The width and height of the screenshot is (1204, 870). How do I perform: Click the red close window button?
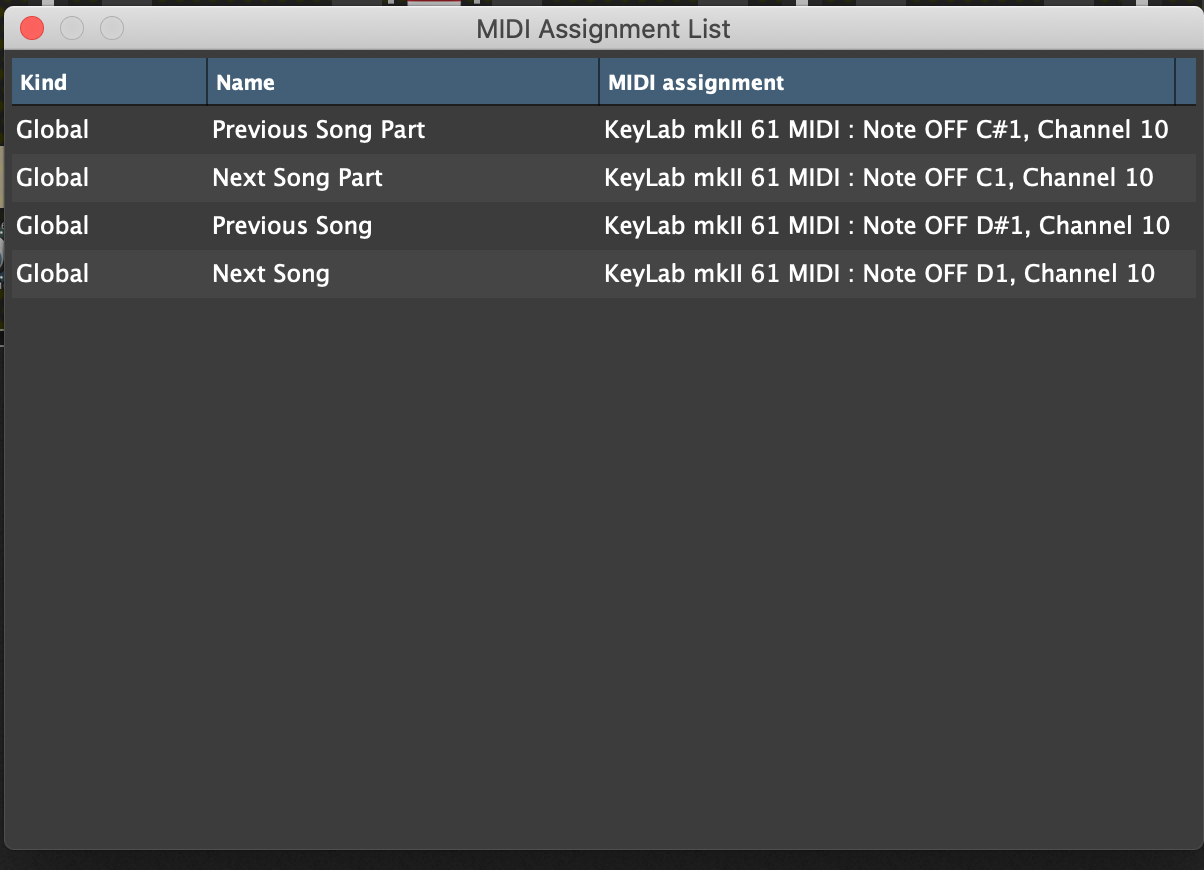click(32, 29)
